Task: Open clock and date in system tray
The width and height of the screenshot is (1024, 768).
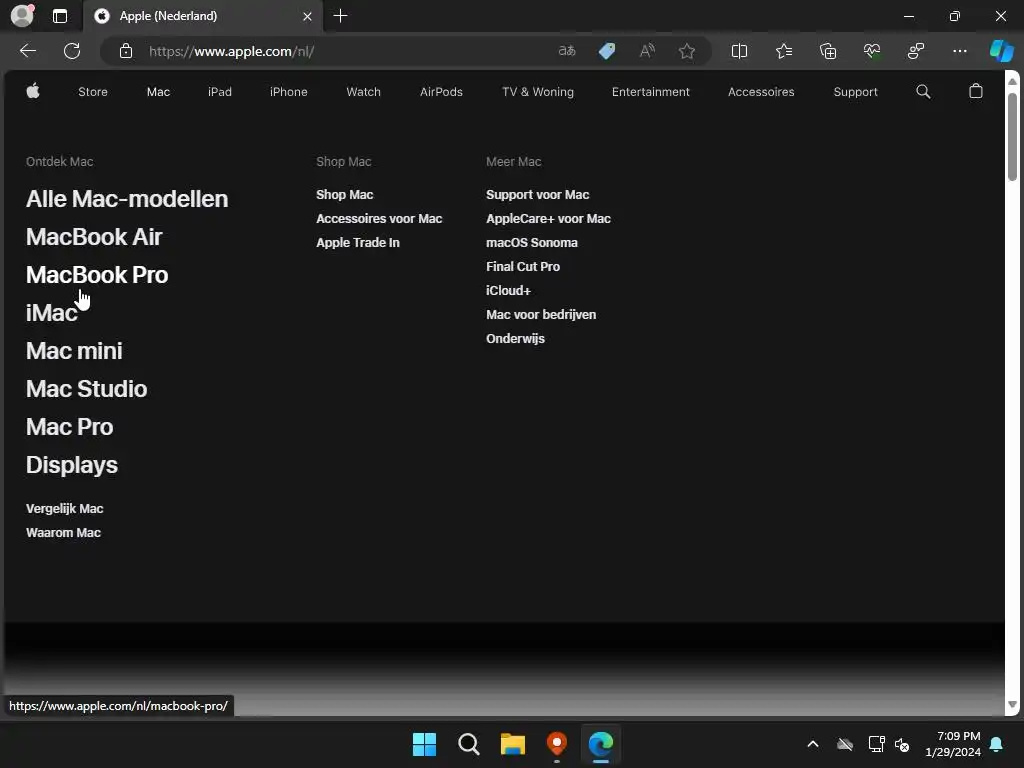Action: [953, 744]
